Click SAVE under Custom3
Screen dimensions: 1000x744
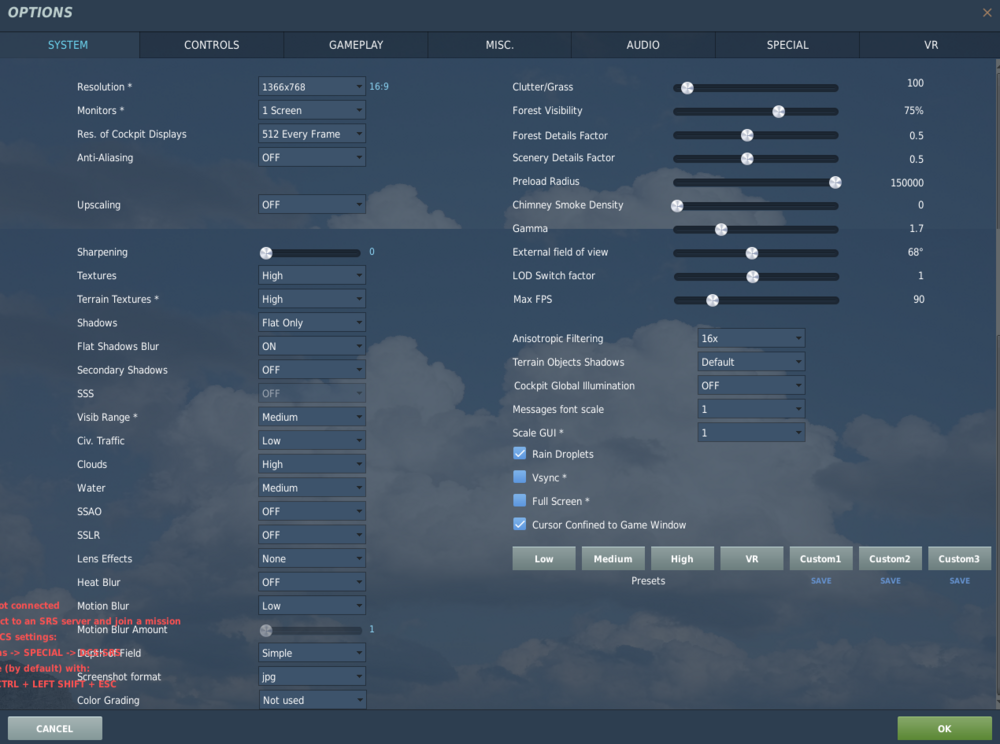point(960,581)
